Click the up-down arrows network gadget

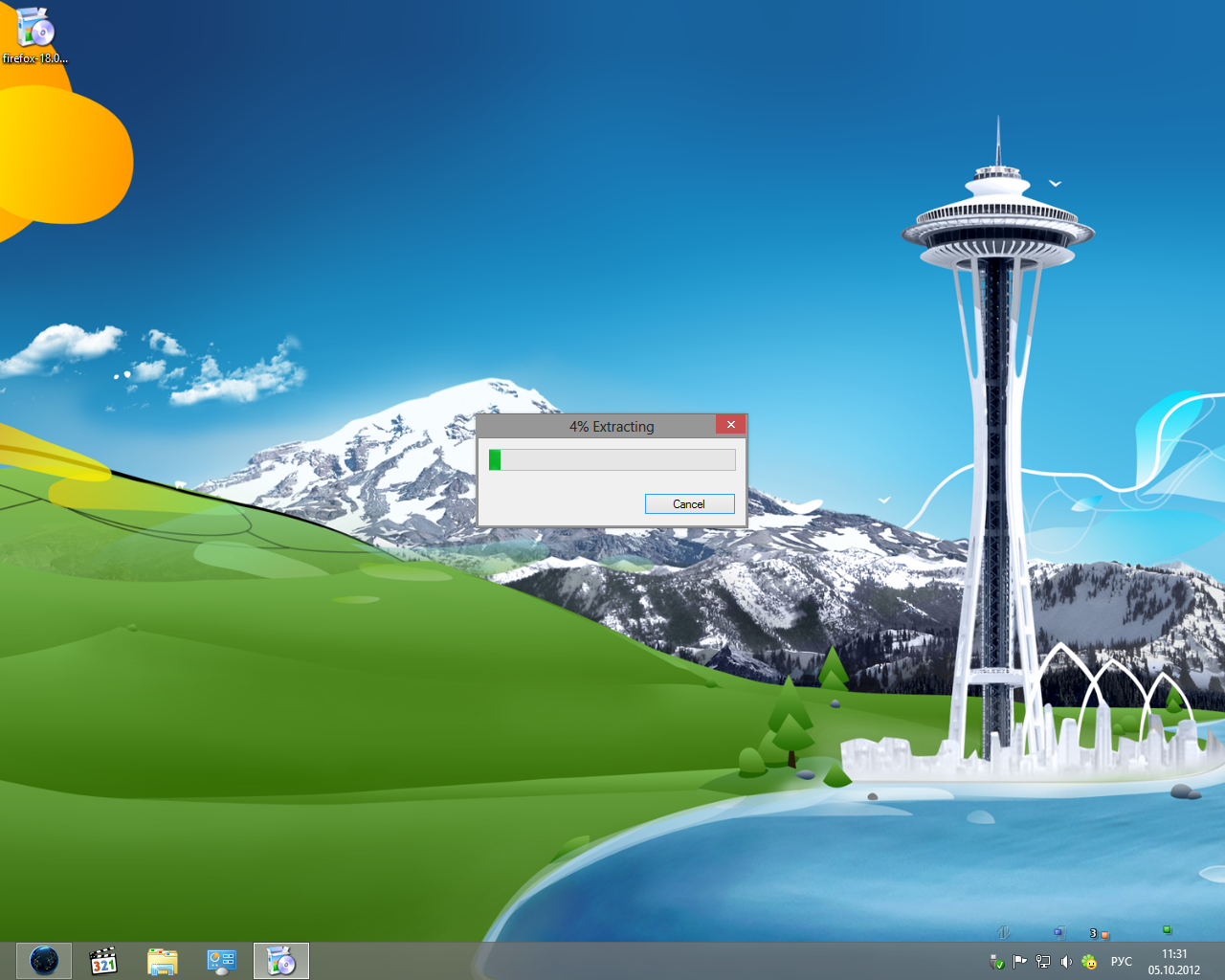point(1004,932)
